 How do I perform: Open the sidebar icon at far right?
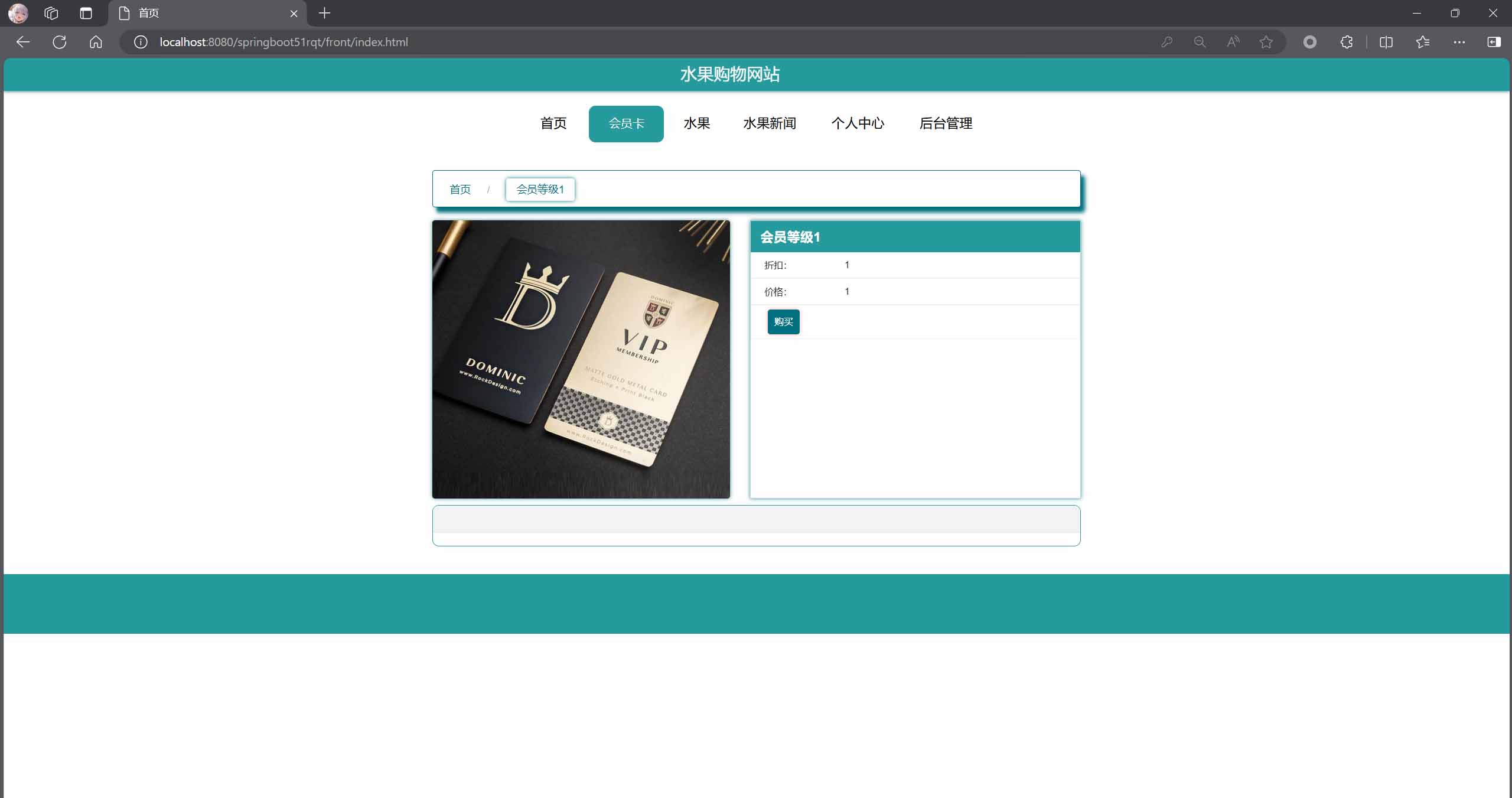click(1494, 42)
